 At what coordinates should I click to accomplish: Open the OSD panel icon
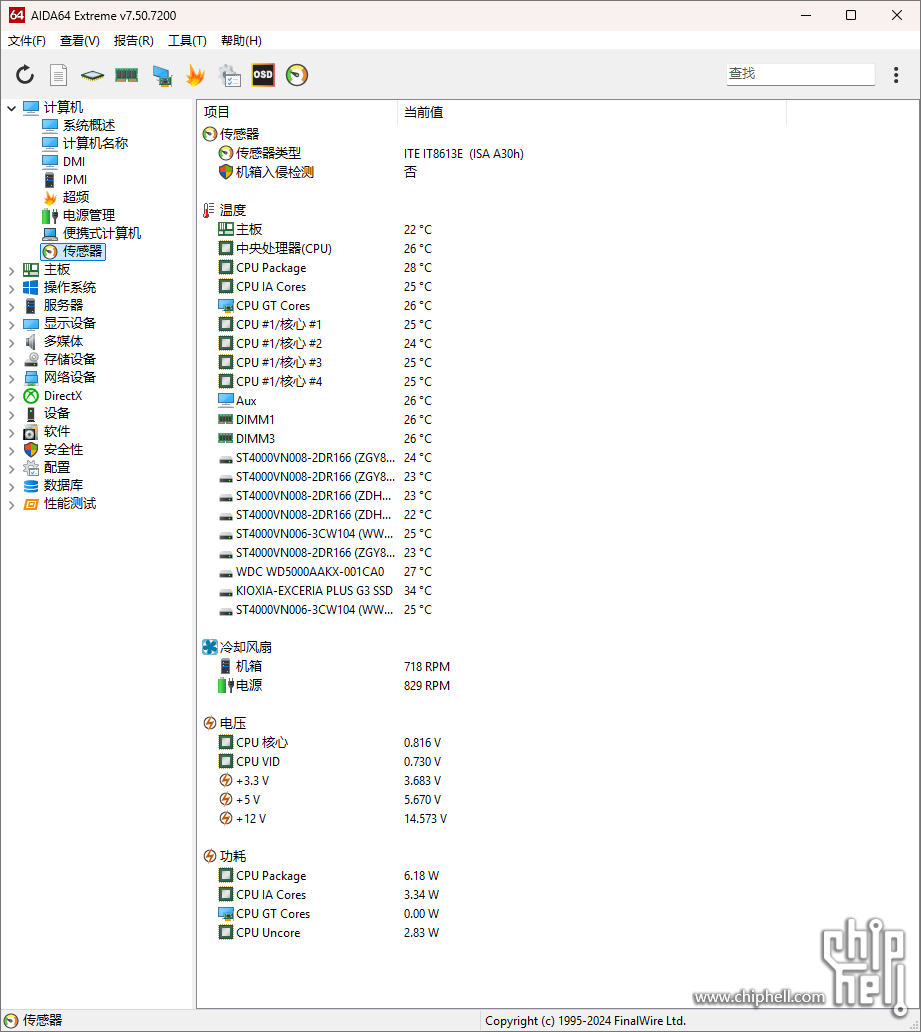tap(263, 75)
